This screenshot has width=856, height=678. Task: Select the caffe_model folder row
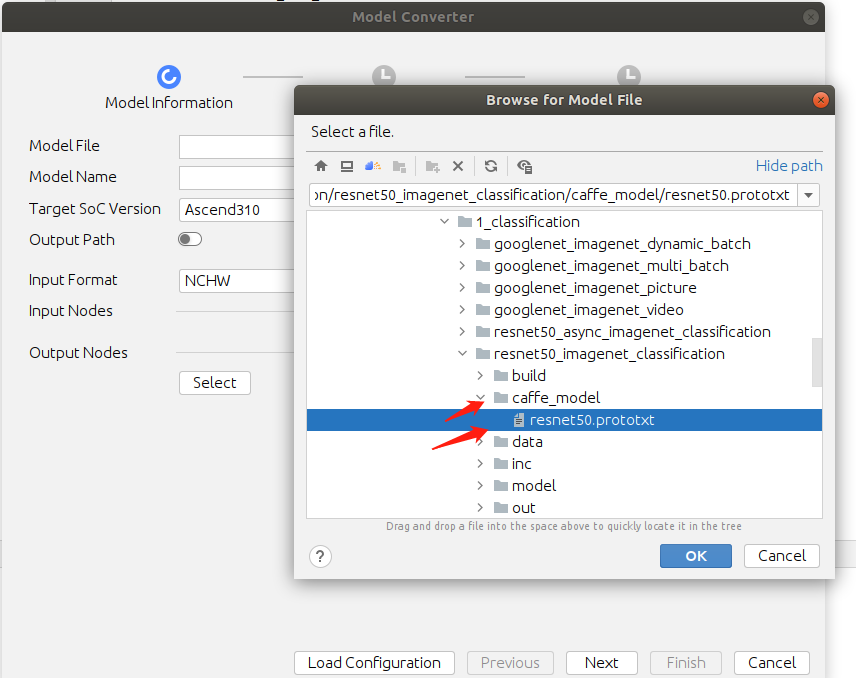(564, 398)
